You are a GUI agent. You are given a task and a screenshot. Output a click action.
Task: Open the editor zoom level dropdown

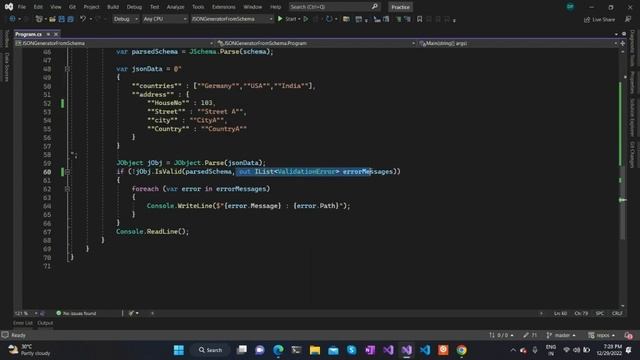click(26, 313)
